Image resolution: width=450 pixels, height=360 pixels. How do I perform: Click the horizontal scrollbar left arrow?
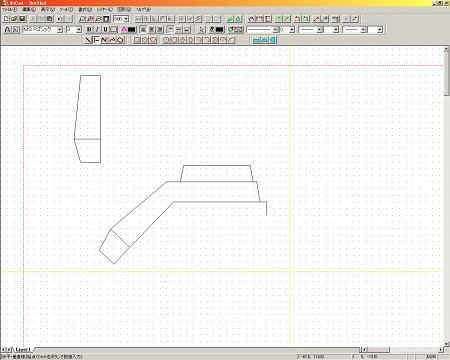pos(365,350)
